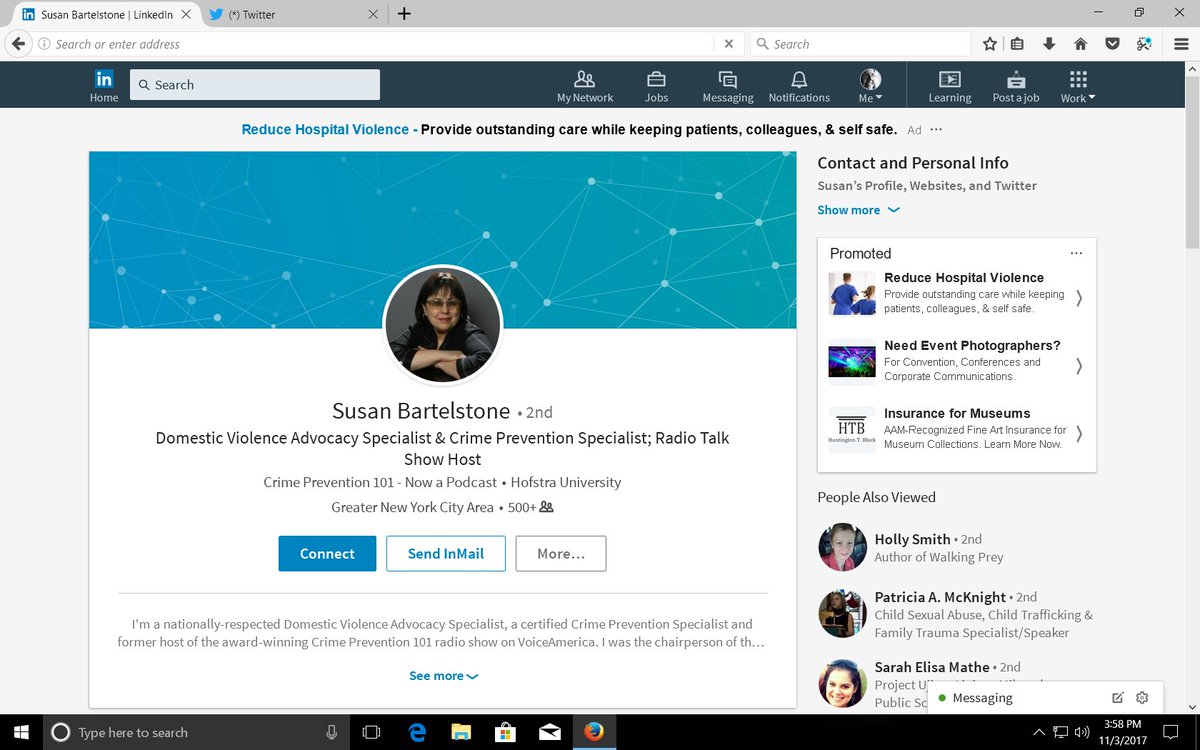The image size is (1200, 750).
Task: Open ad options ellipsis beside Ad label
Action: 936,130
